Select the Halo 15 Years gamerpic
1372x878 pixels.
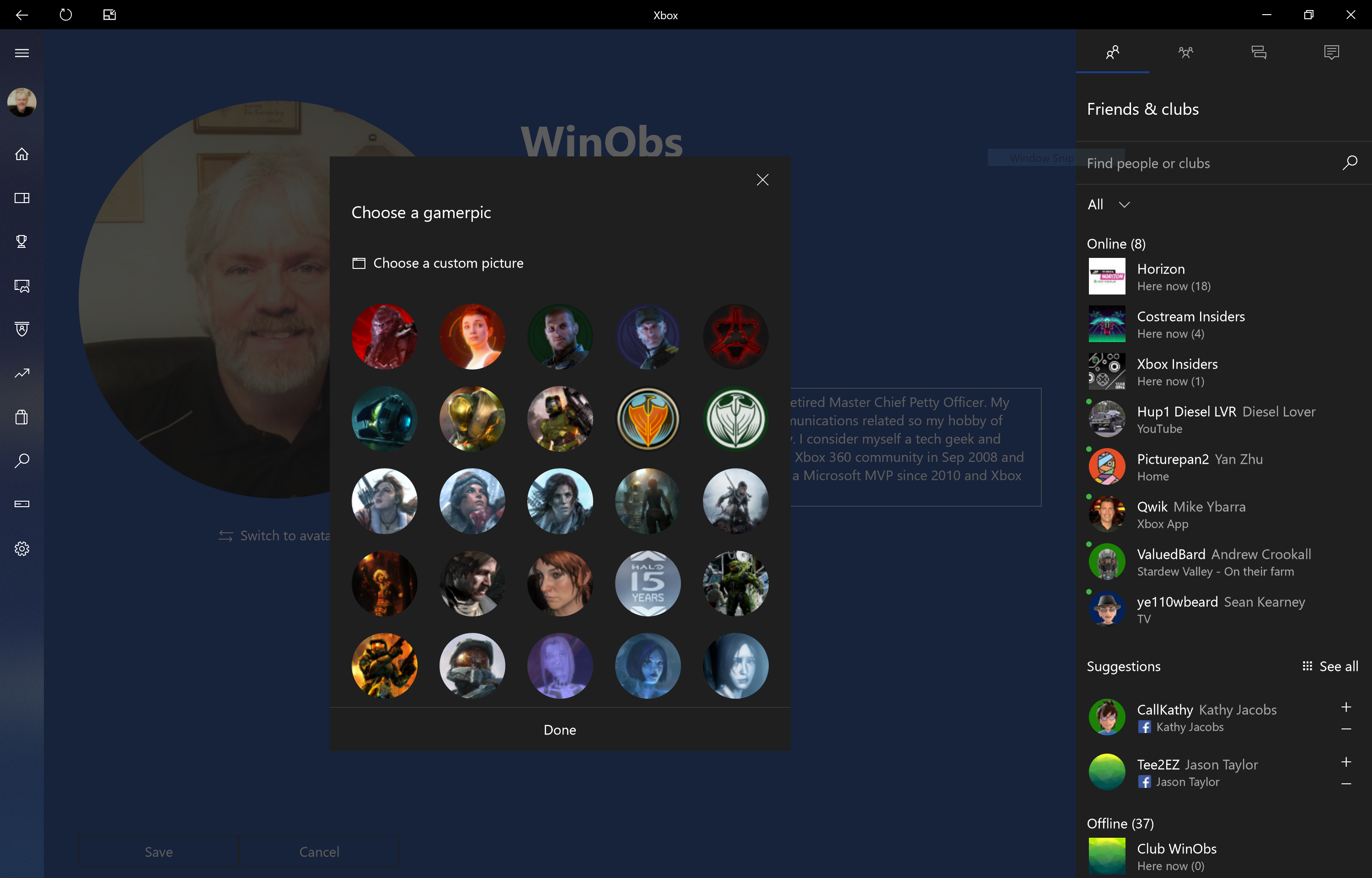pos(648,583)
